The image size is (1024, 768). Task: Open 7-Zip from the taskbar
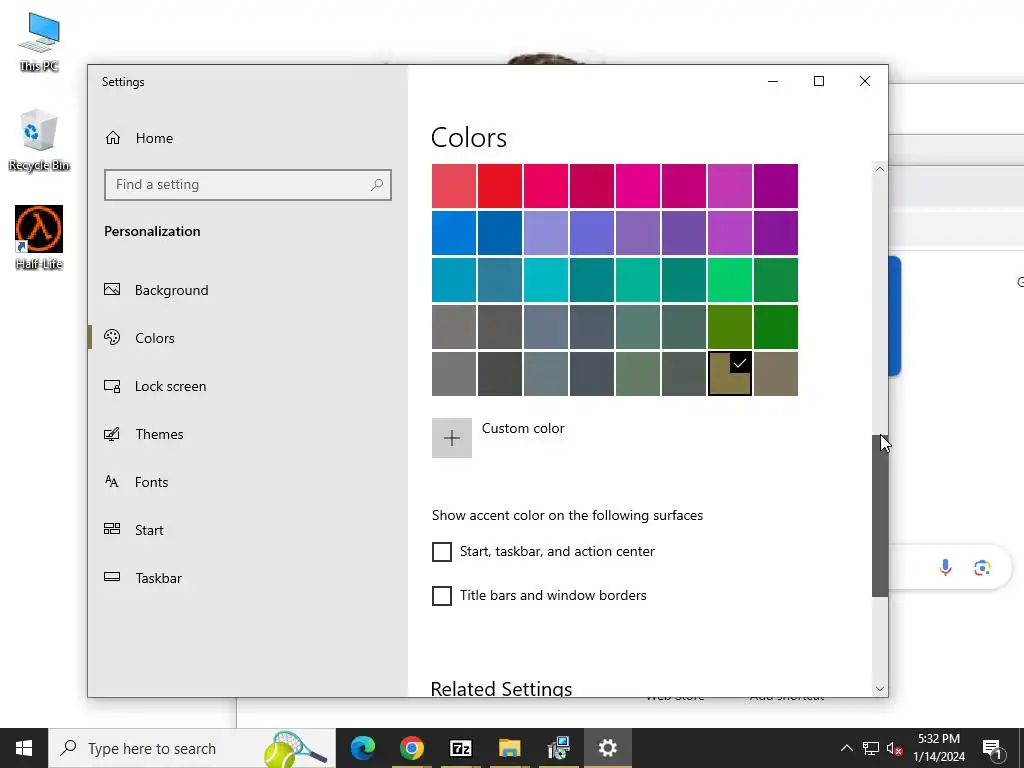pyautogui.click(x=460, y=748)
